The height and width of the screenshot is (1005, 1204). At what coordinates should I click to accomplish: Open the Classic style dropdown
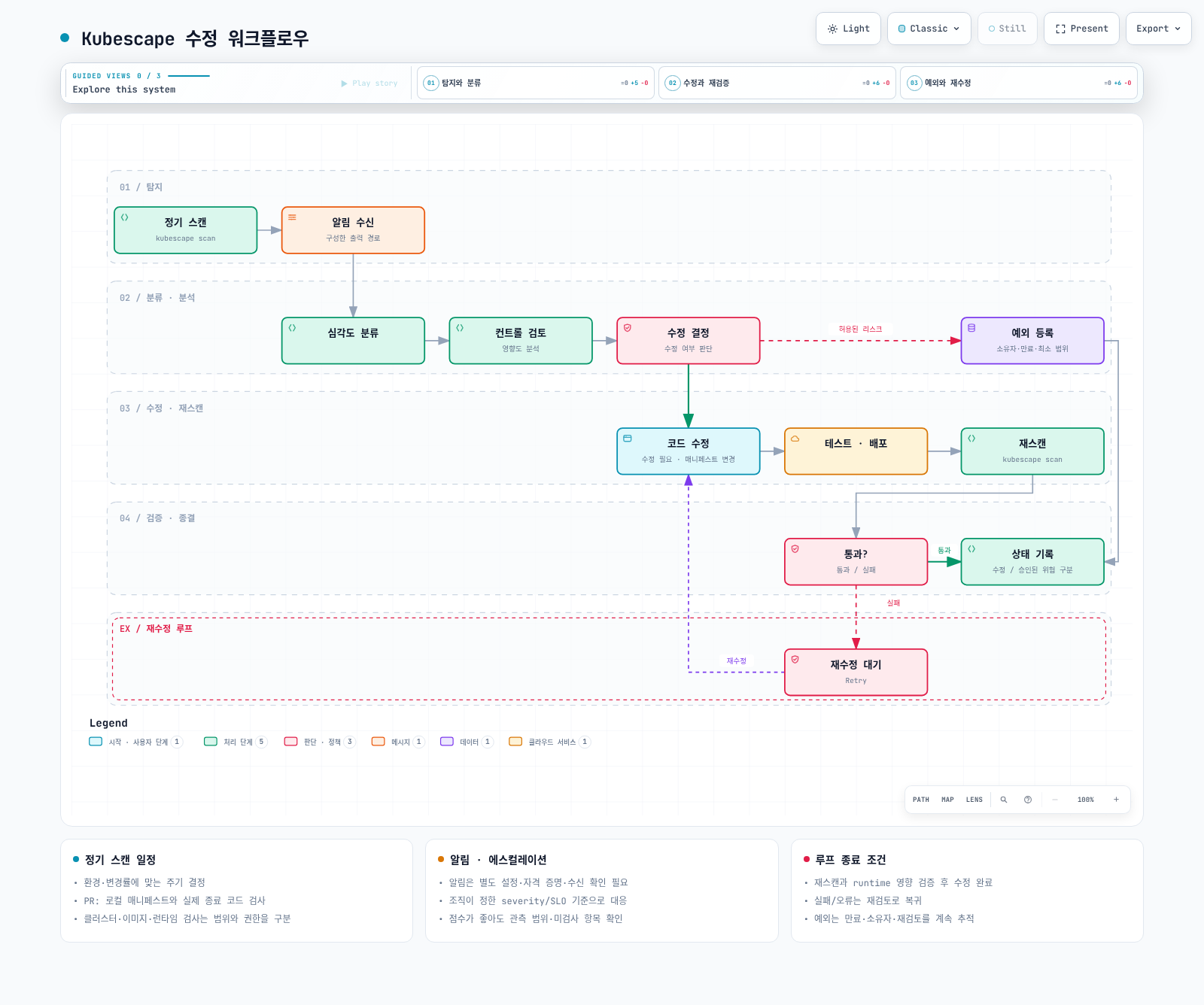click(929, 29)
